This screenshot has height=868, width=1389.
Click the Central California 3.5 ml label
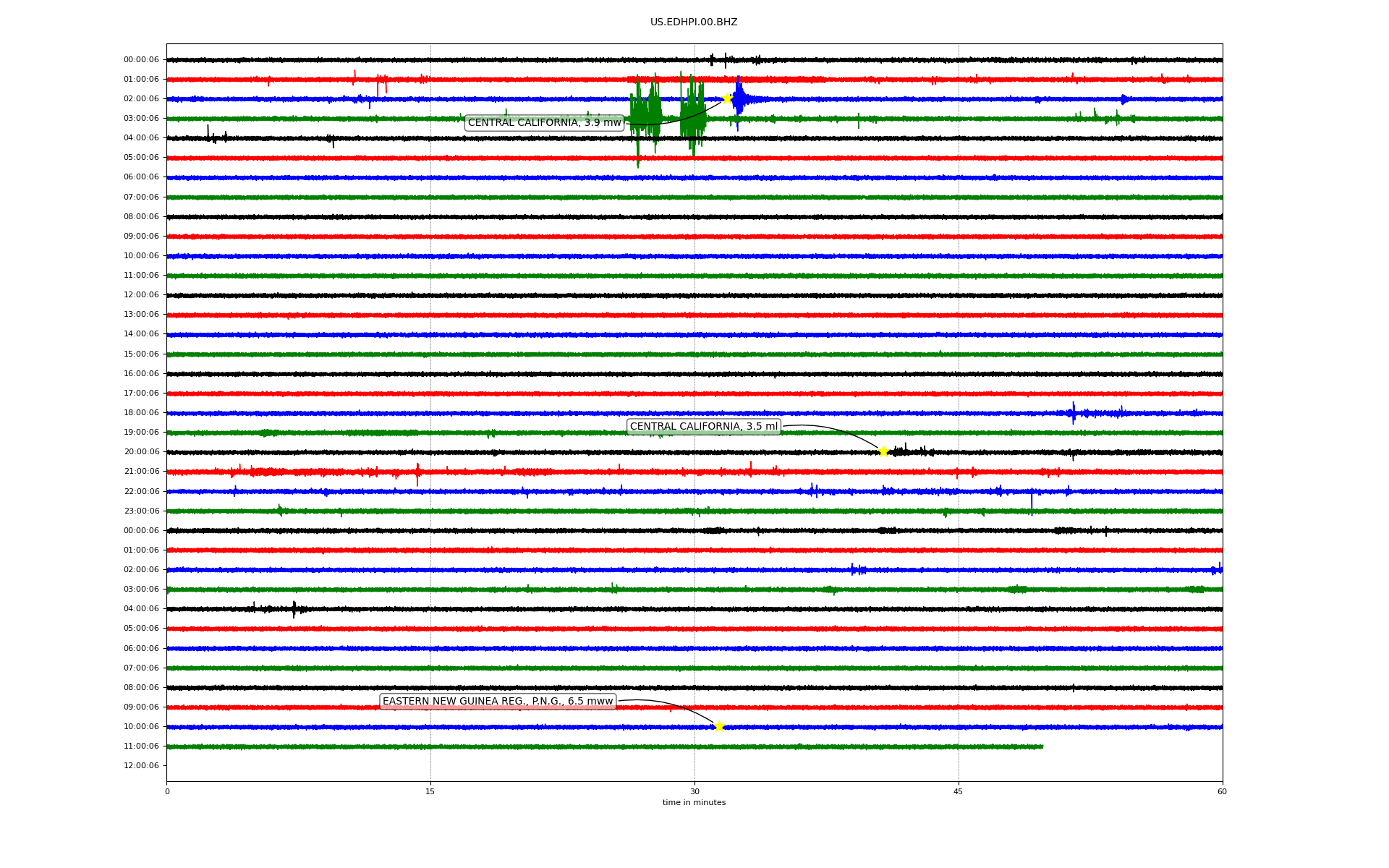point(703,427)
